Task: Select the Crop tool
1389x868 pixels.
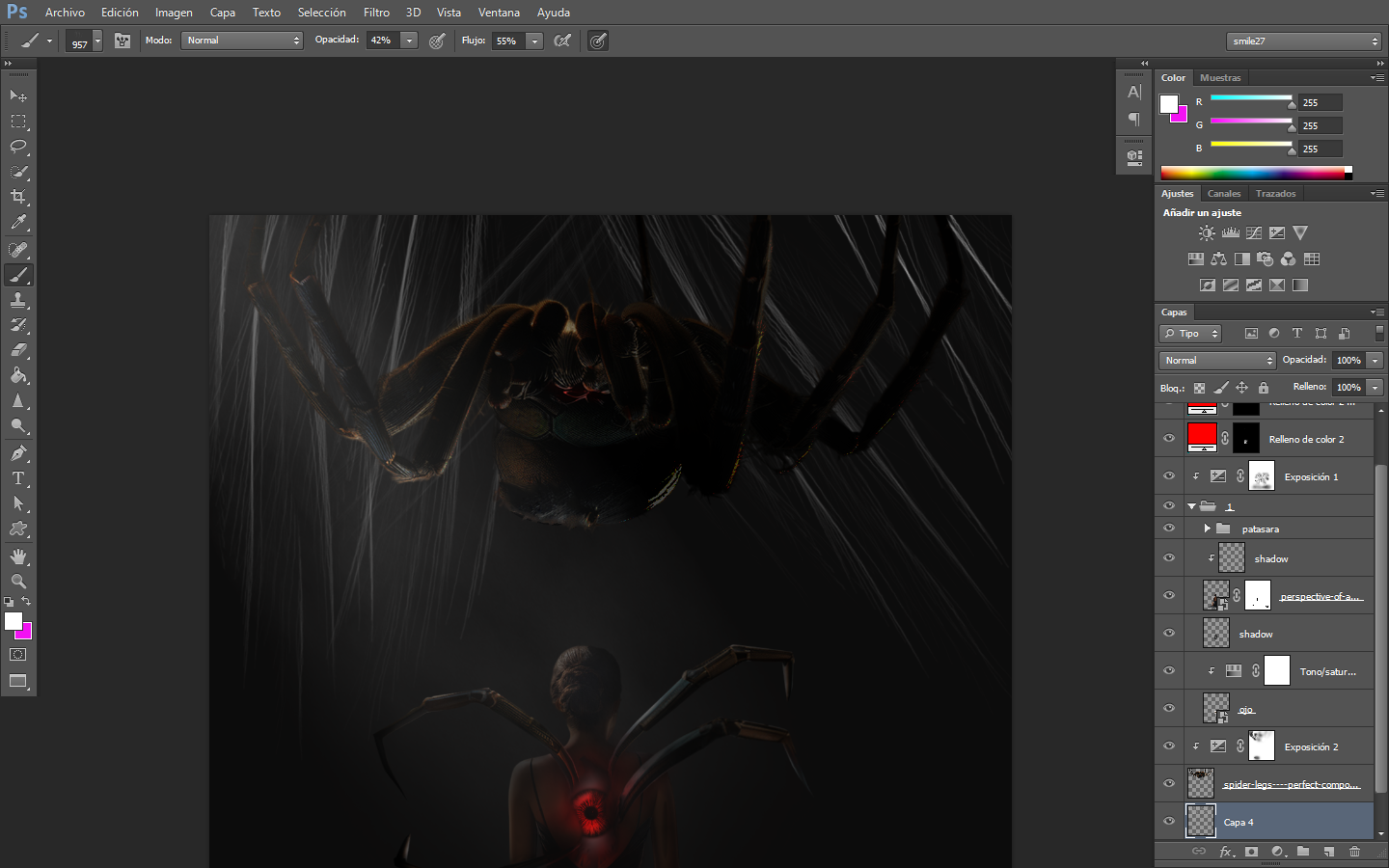Action: [18, 197]
